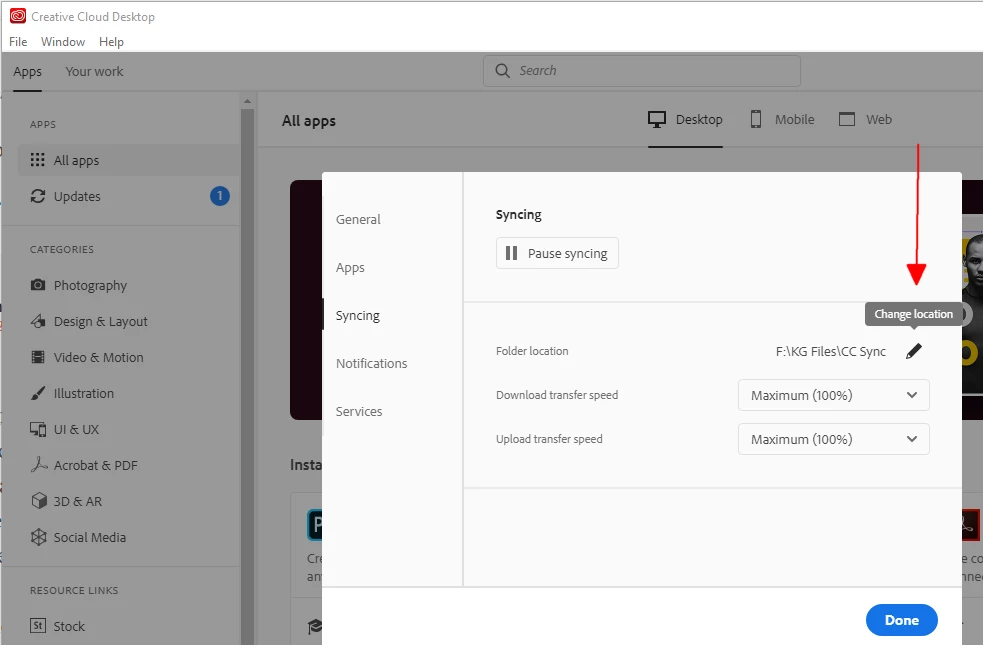Click the Social Media icon
This screenshot has width=983, height=645.
click(39, 537)
